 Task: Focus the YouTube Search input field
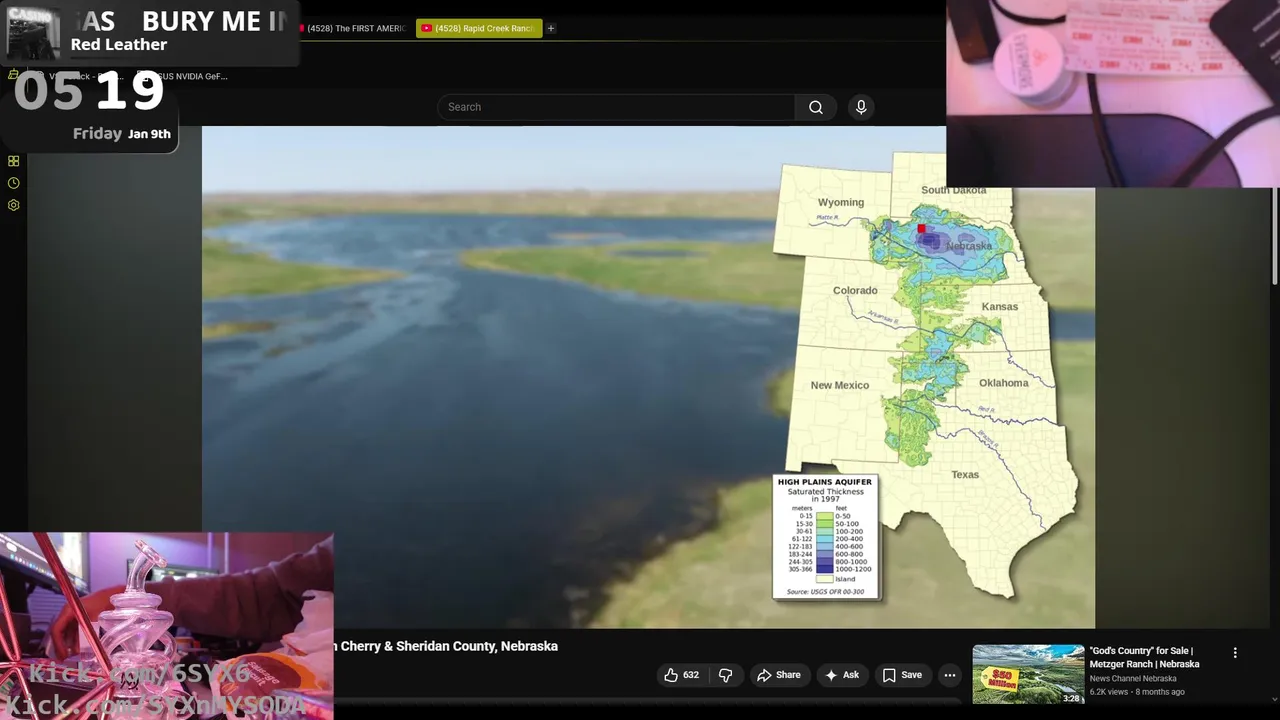click(x=617, y=107)
